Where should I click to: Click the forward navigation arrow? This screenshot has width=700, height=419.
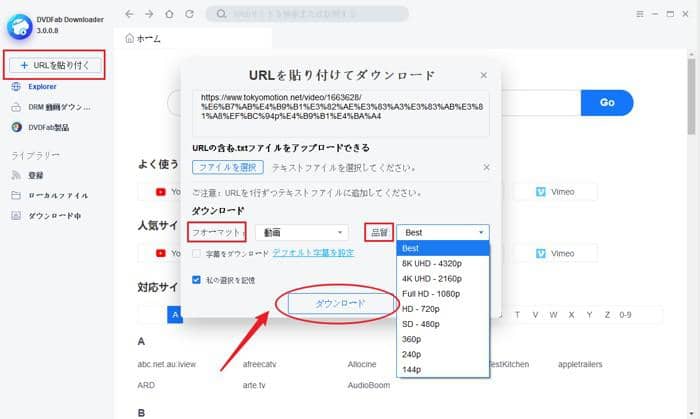[148, 15]
